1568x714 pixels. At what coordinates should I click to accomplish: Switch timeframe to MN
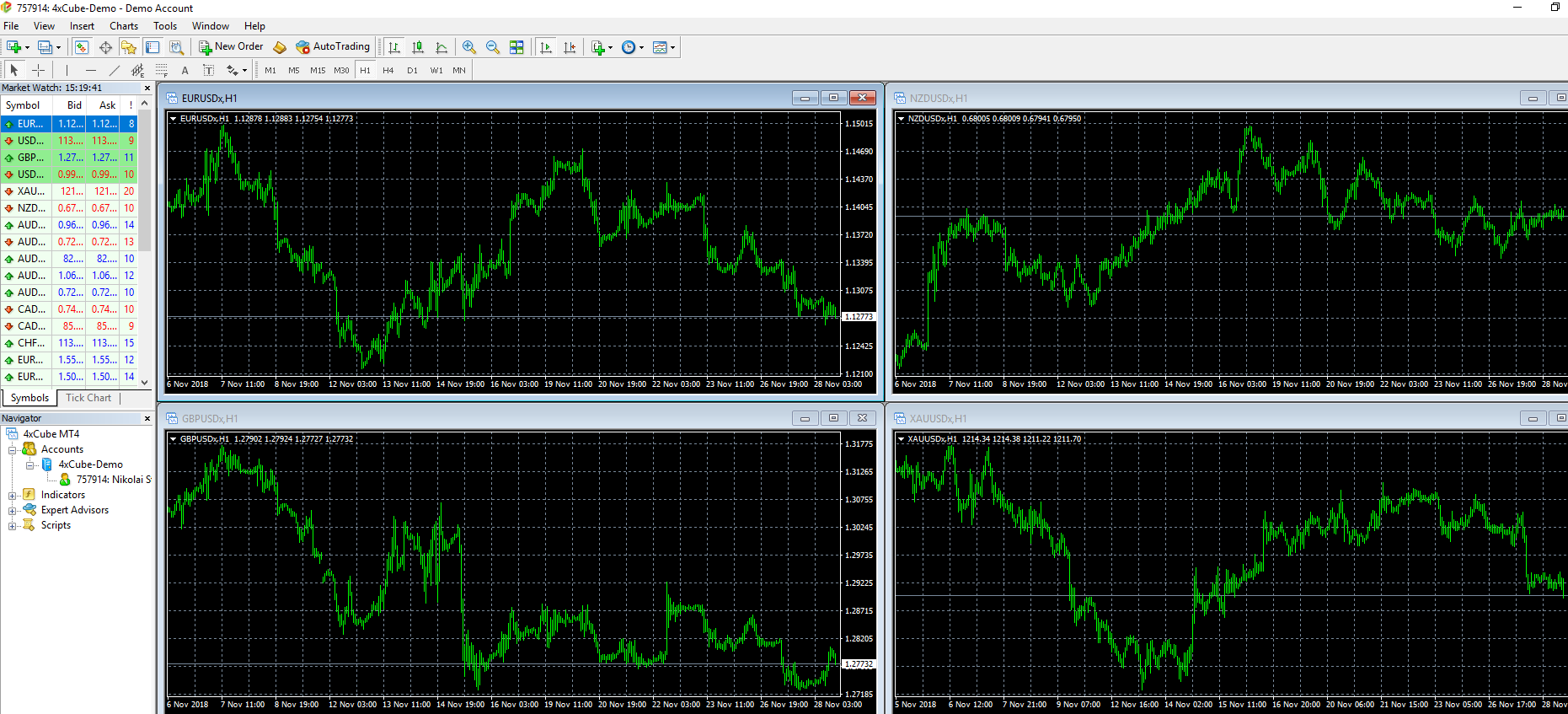[x=459, y=70]
